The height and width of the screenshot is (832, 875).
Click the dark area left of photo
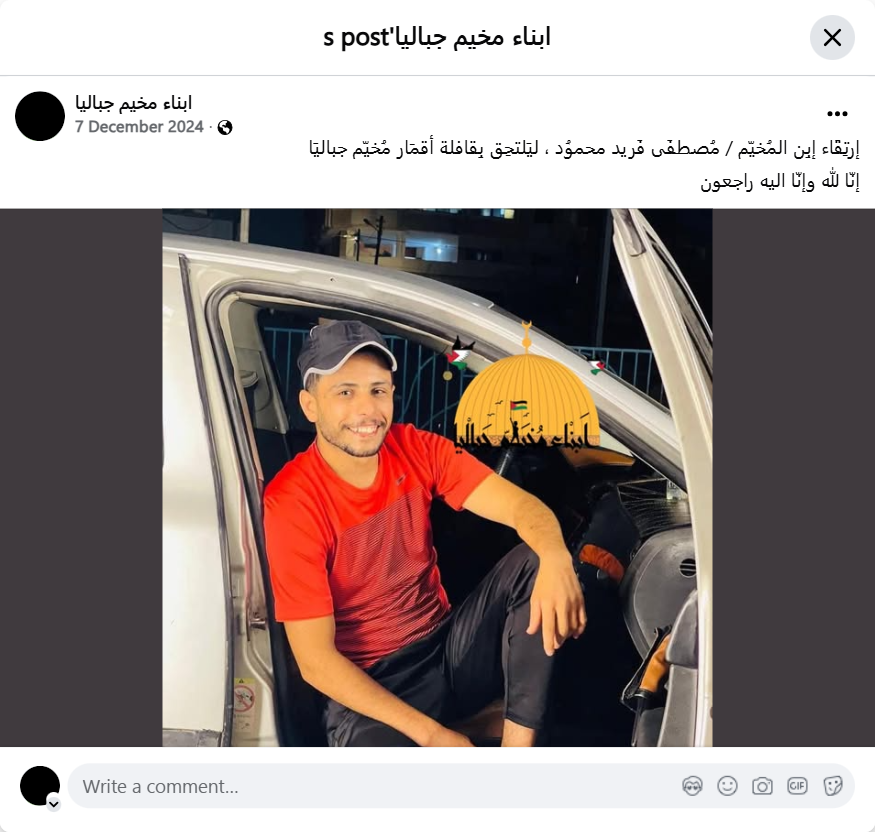point(81,478)
